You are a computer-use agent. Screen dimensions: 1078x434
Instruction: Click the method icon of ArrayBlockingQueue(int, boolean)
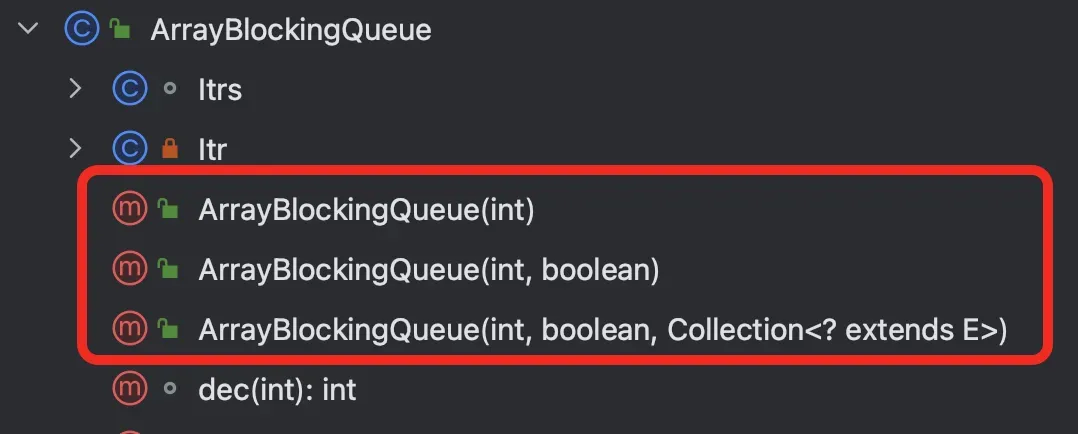130,268
